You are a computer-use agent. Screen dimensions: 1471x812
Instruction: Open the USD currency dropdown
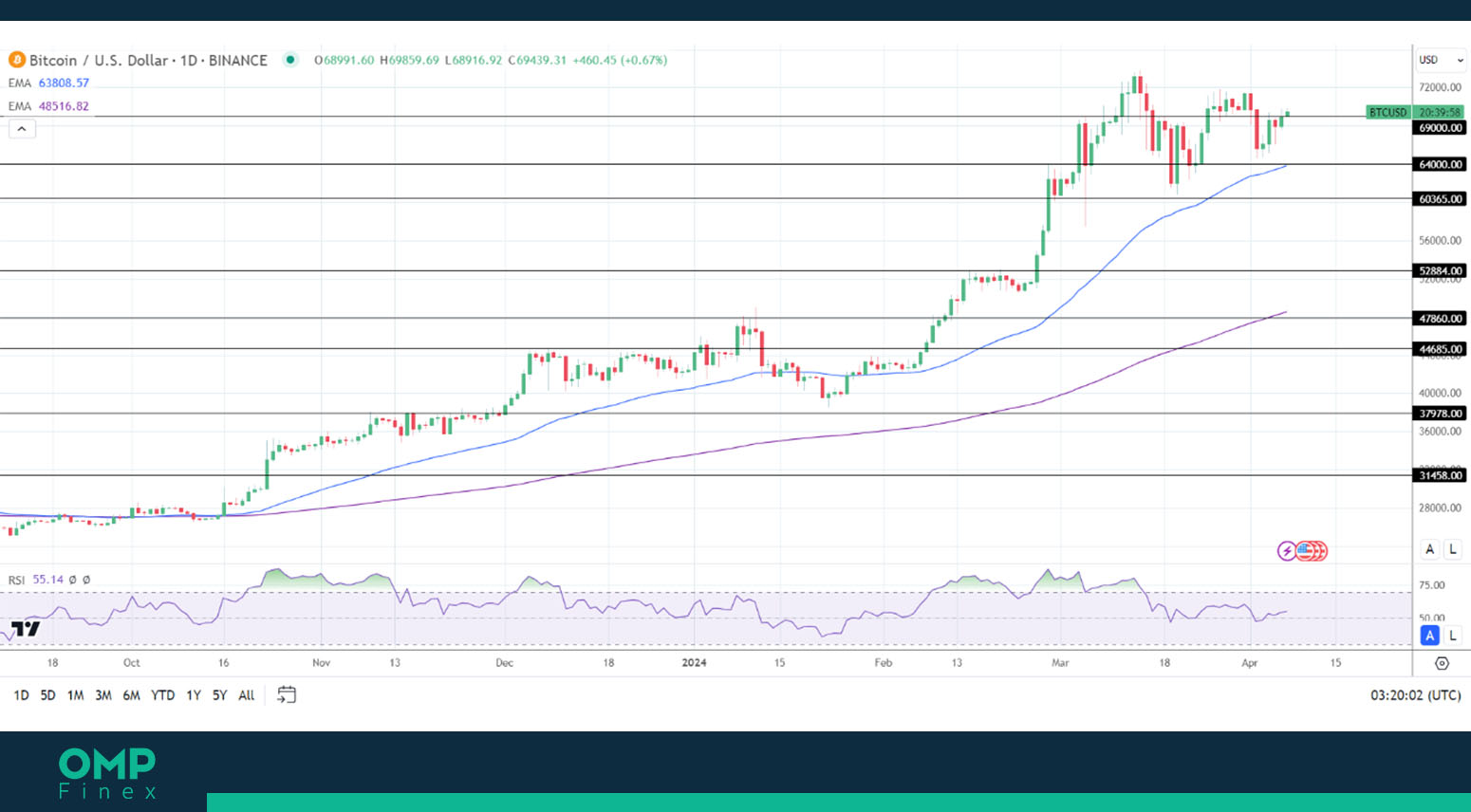coord(1441,60)
